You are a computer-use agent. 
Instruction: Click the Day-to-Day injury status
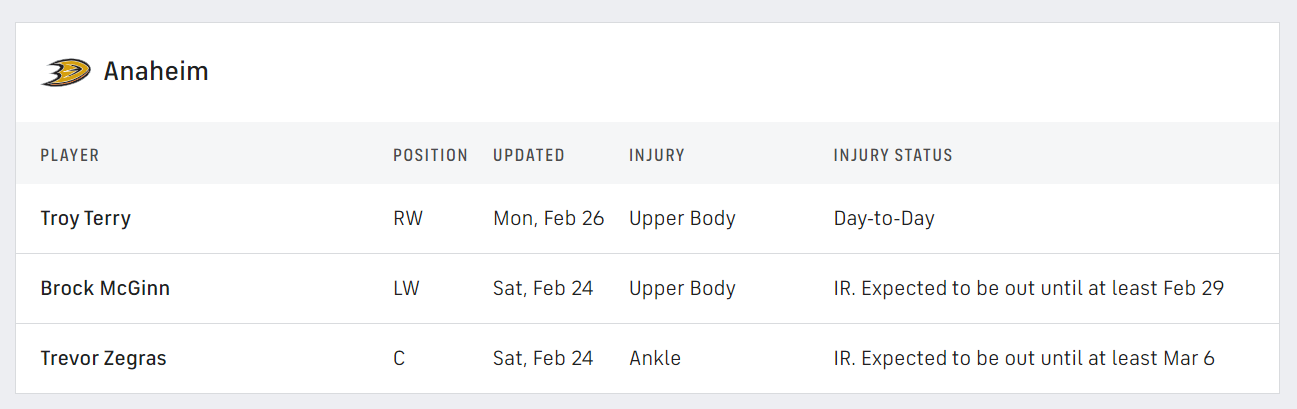[884, 218]
